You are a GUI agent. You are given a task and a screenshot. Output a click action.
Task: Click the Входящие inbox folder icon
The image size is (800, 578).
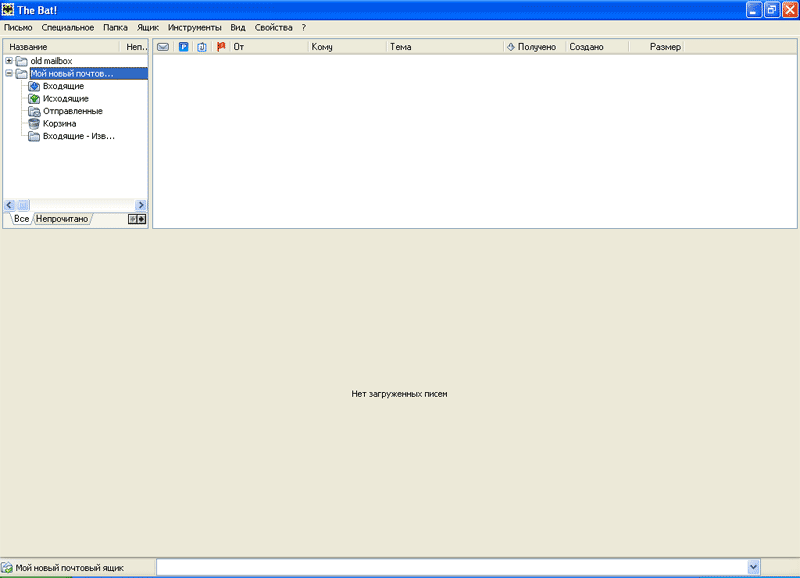coord(34,86)
